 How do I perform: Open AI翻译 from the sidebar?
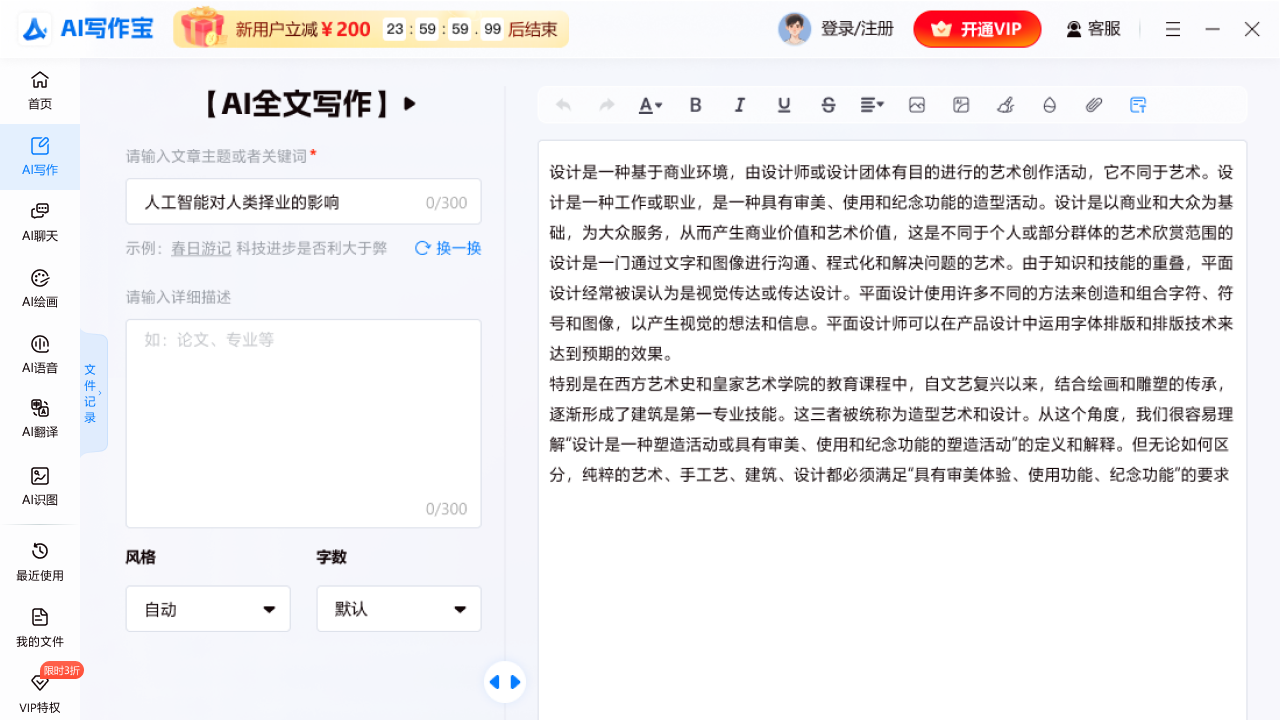click(39, 417)
